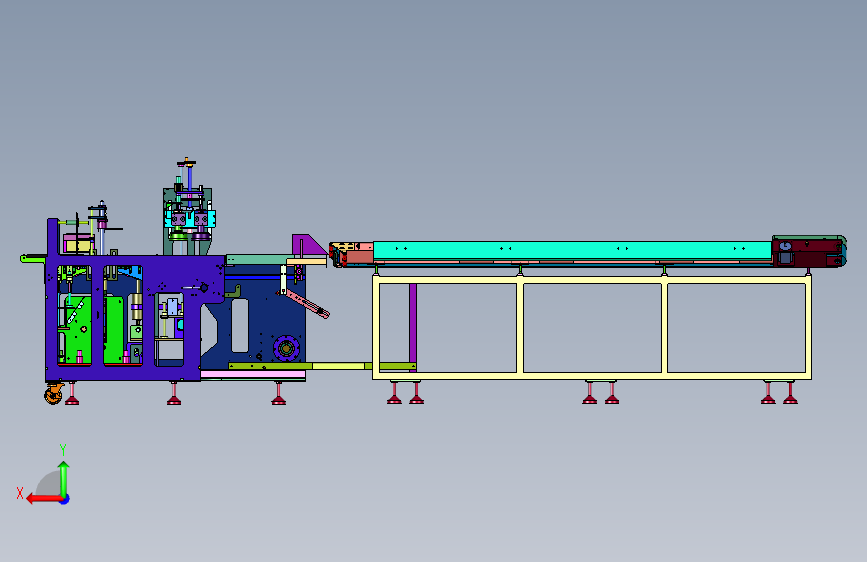Viewport: 867px width, 562px height.
Task: Click the red X axis arrow on triad
Action: pyautogui.click(x=44, y=499)
